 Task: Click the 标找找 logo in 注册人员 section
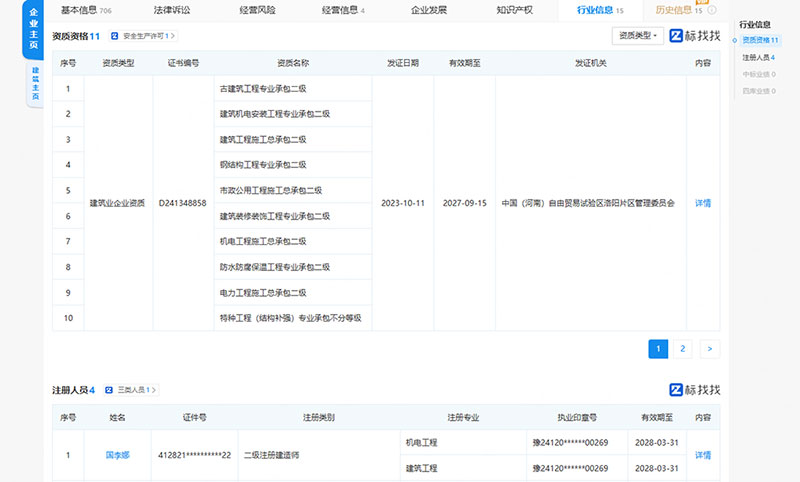694,389
